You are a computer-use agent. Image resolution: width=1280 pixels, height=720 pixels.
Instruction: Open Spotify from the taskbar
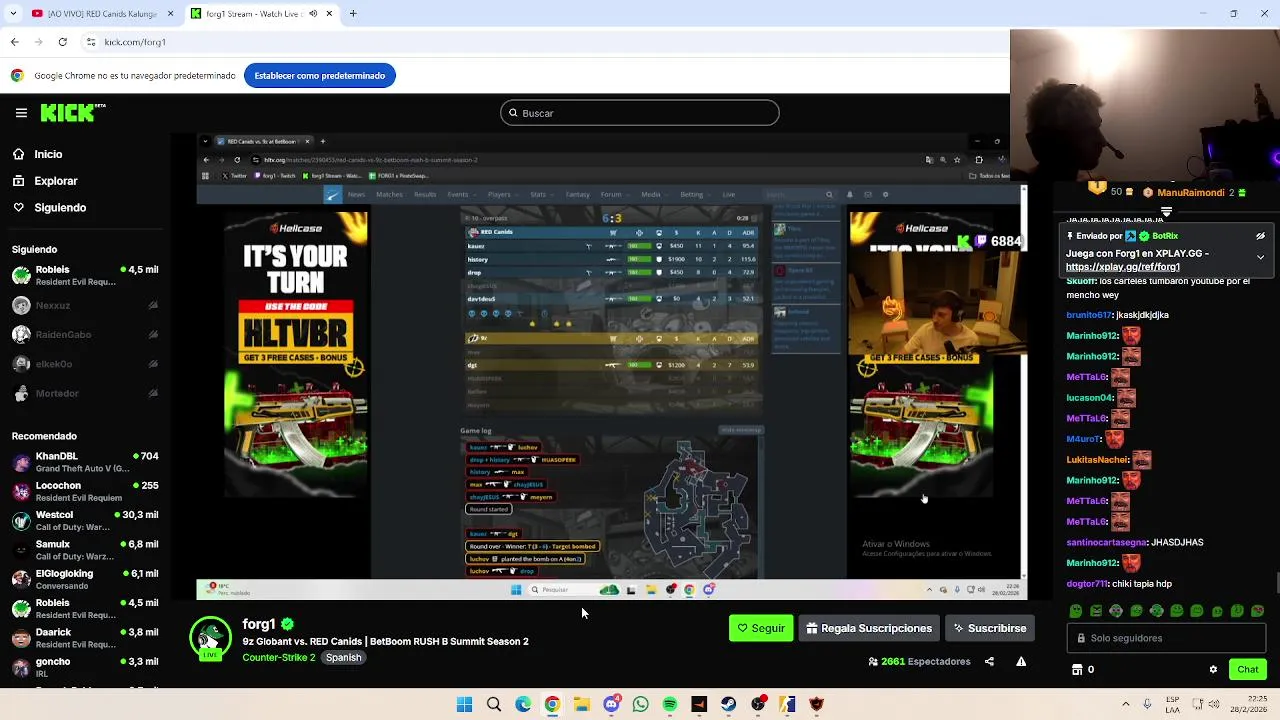coord(670,705)
